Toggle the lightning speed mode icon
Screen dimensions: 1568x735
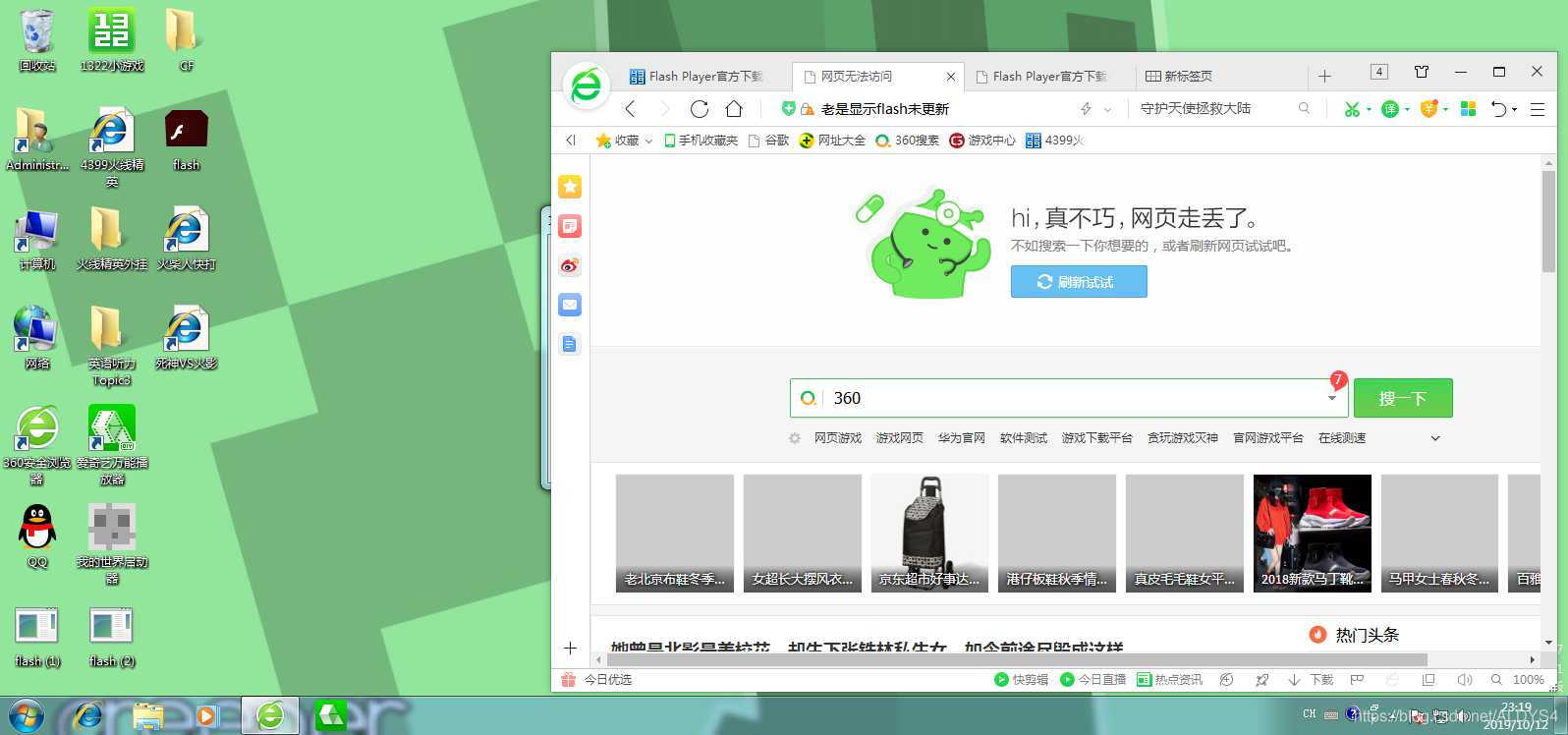(1086, 109)
